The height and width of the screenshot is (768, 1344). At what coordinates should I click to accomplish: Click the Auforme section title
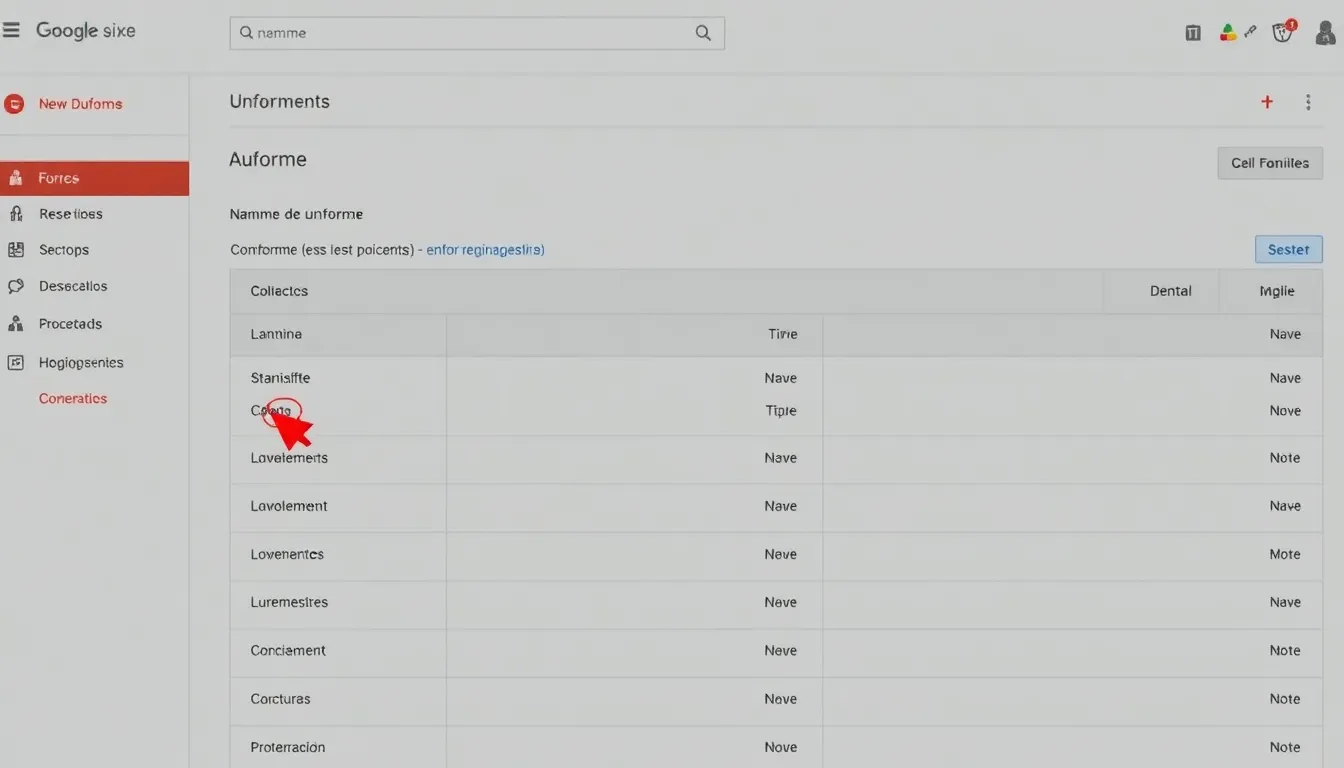(x=268, y=160)
